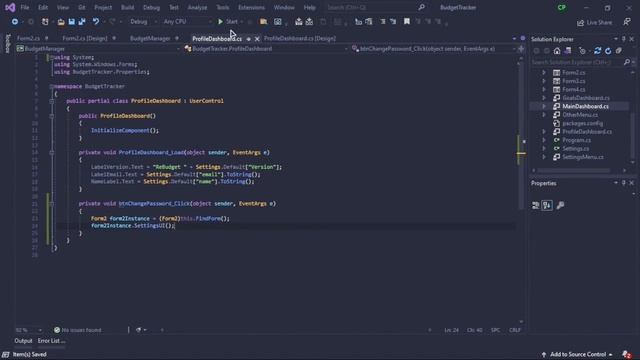Click the folder icon right of Start
This screenshot has height=360, width=640.
[263, 22]
